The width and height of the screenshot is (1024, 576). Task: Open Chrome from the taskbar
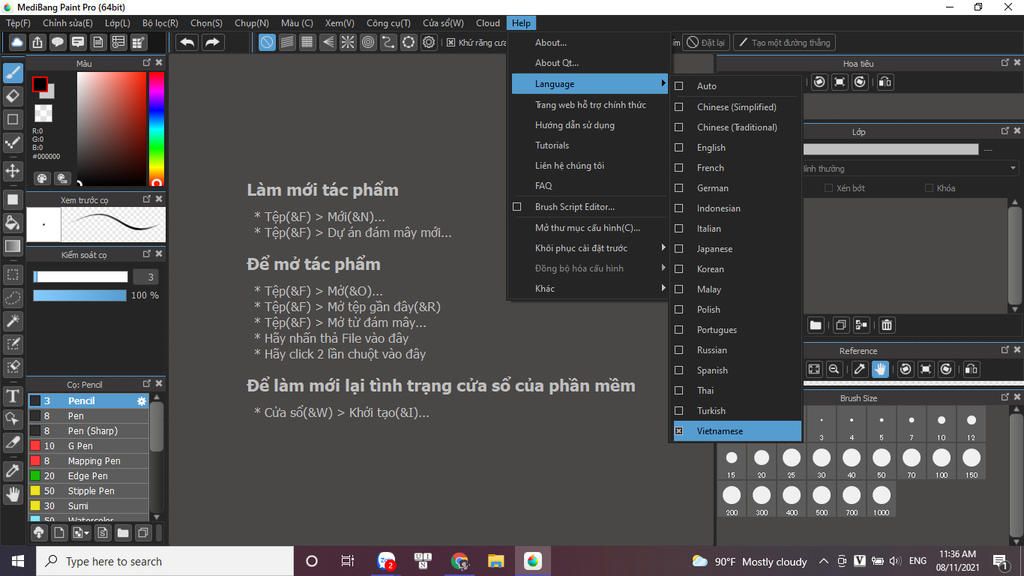[x=460, y=561]
